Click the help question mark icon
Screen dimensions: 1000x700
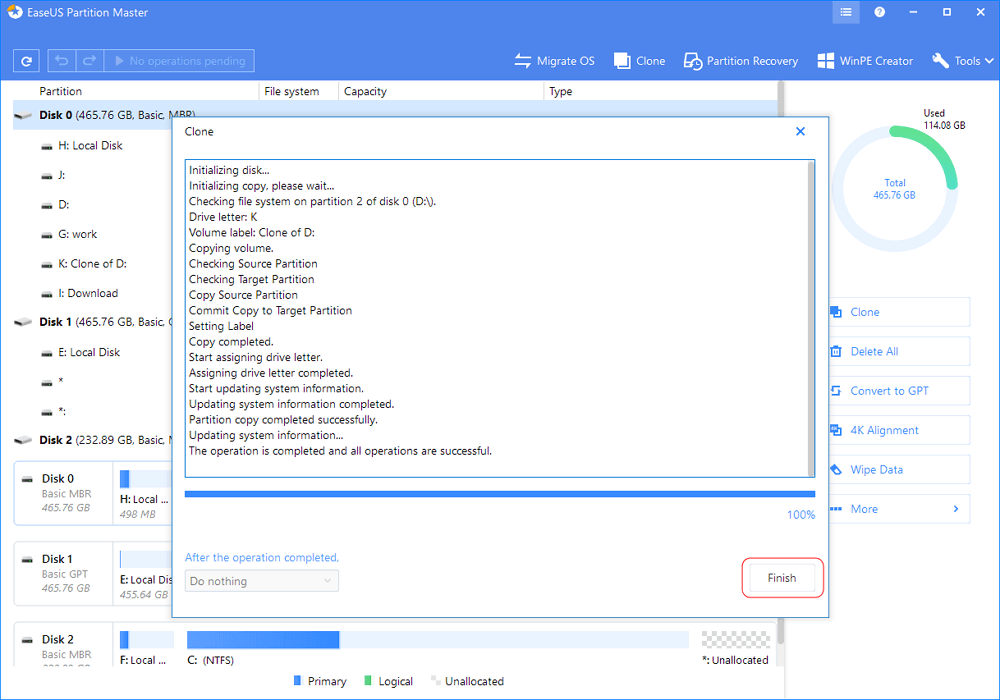tap(879, 12)
